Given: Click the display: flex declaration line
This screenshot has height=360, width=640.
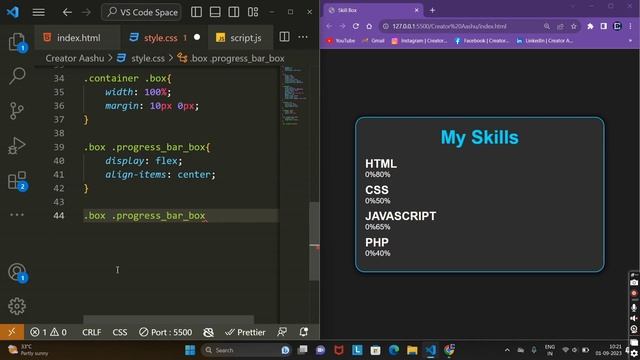Looking at the screenshot, I should pos(144,161).
